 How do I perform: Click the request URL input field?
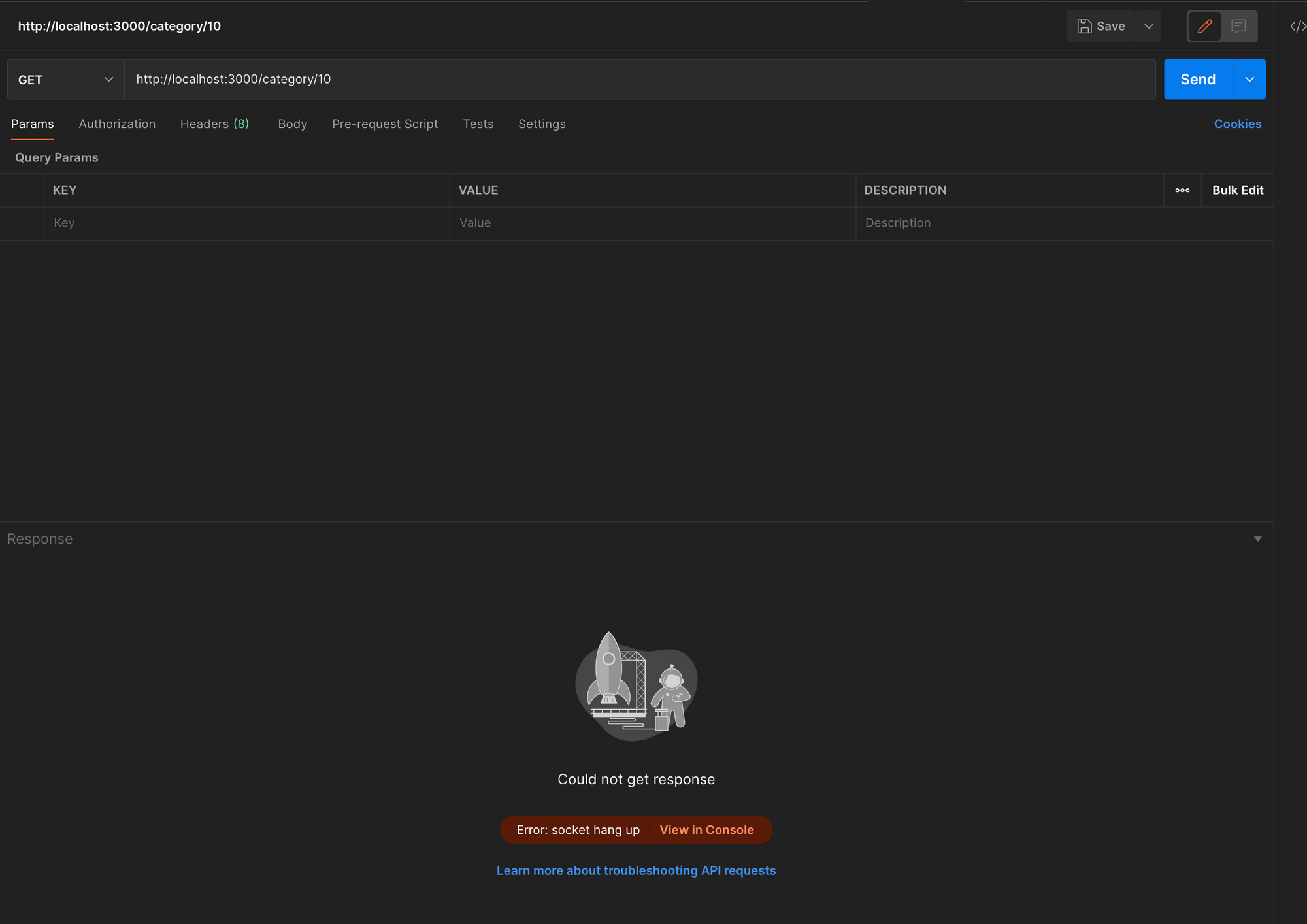pyautogui.click(x=639, y=79)
